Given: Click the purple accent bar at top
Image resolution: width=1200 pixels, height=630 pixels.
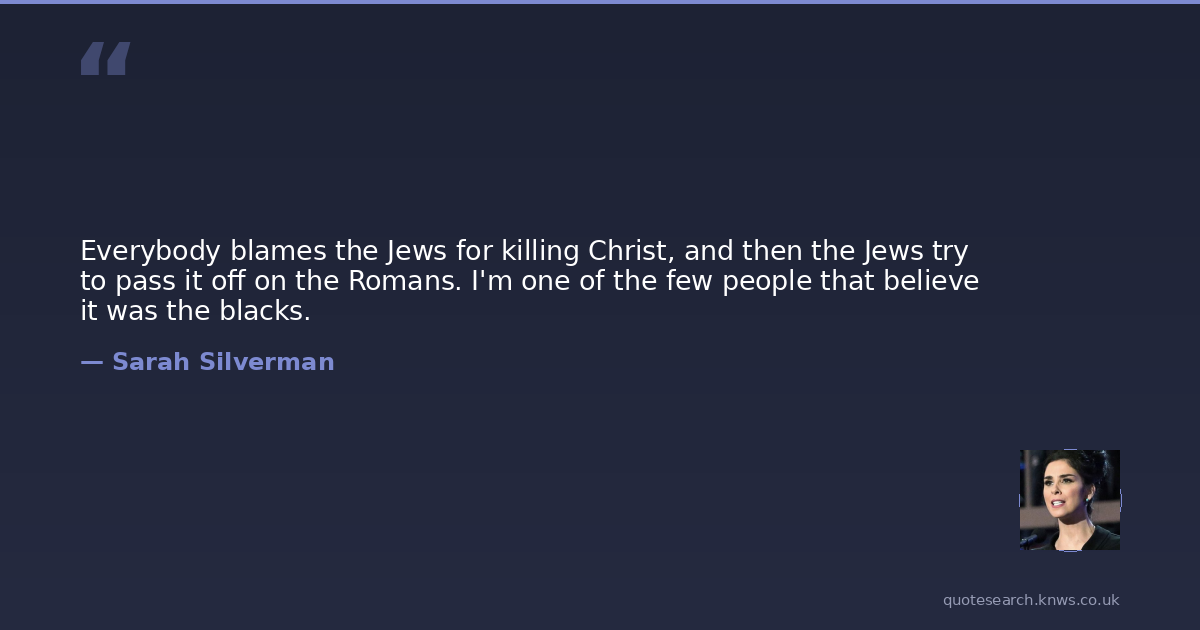Looking at the screenshot, I should tap(600, 2).
